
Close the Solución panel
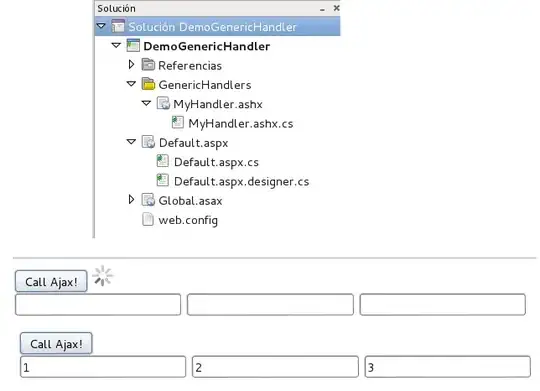pos(336,8)
